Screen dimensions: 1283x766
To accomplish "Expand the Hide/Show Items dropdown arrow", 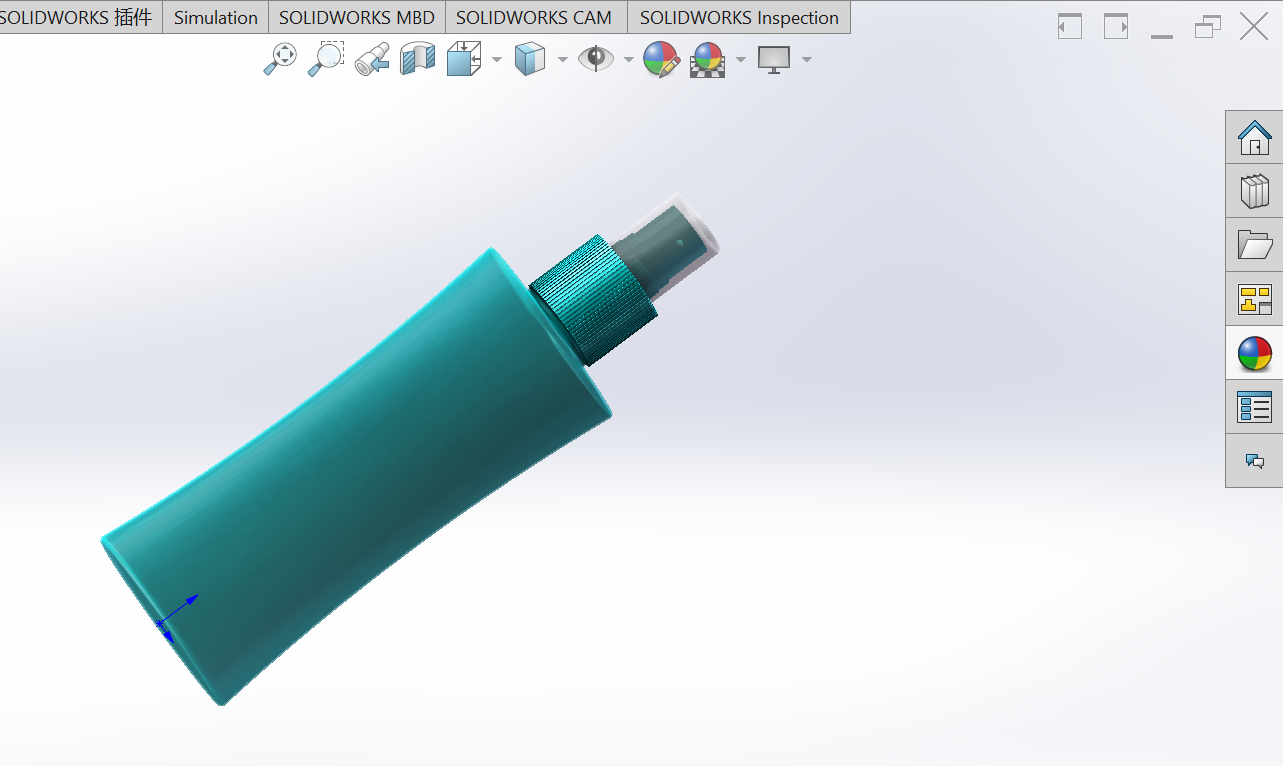I will 628,60.
